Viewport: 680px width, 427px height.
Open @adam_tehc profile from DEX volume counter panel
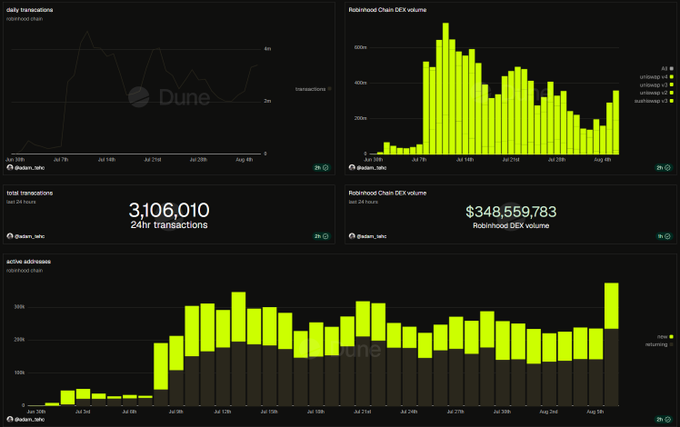pos(371,236)
